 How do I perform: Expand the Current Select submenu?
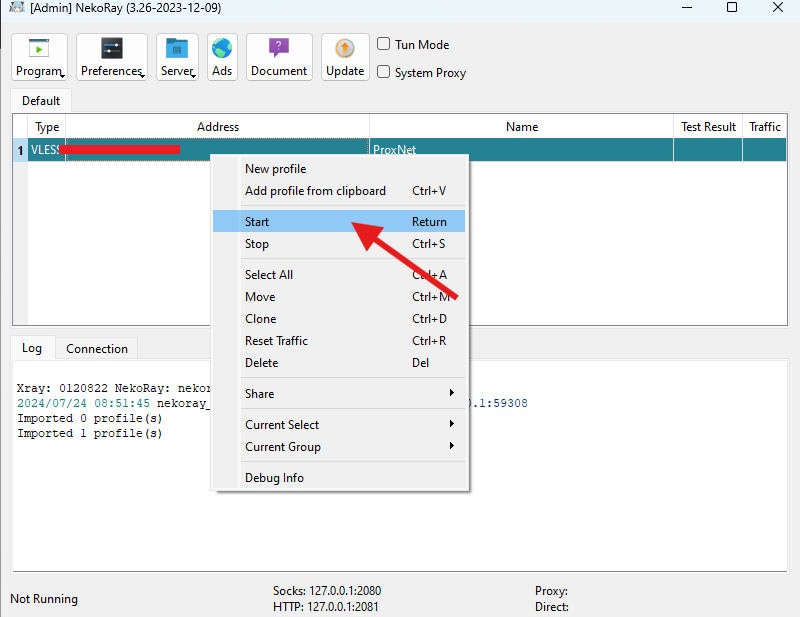(x=339, y=425)
